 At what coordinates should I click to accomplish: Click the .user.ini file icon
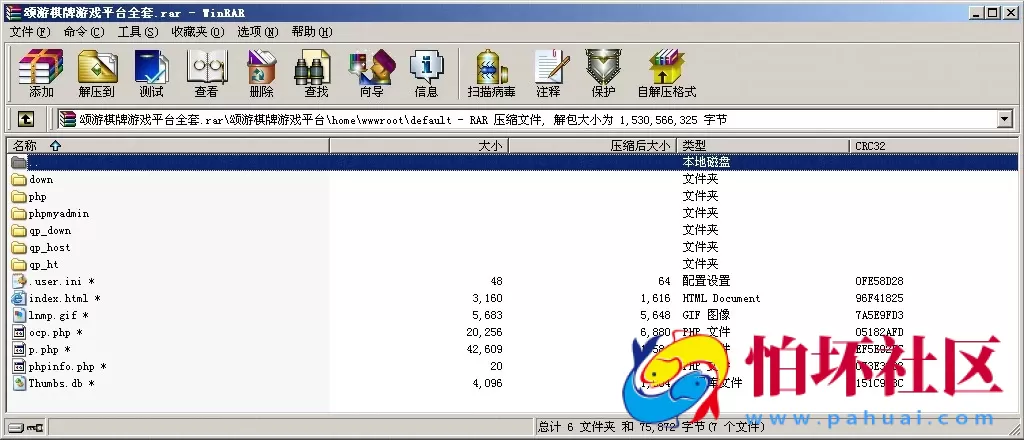19,281
